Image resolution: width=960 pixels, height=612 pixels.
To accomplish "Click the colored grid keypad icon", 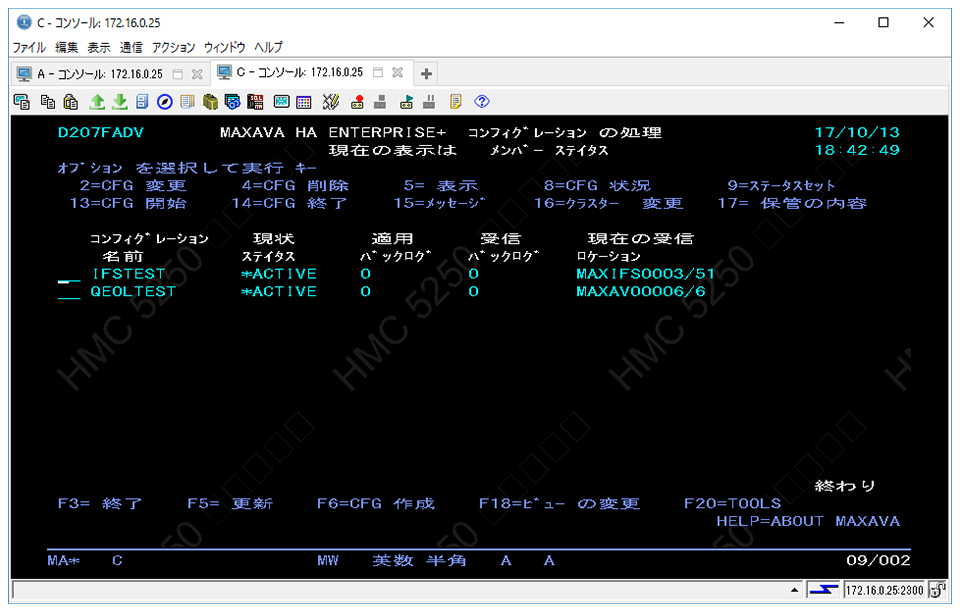I will (x=304, y=102).
